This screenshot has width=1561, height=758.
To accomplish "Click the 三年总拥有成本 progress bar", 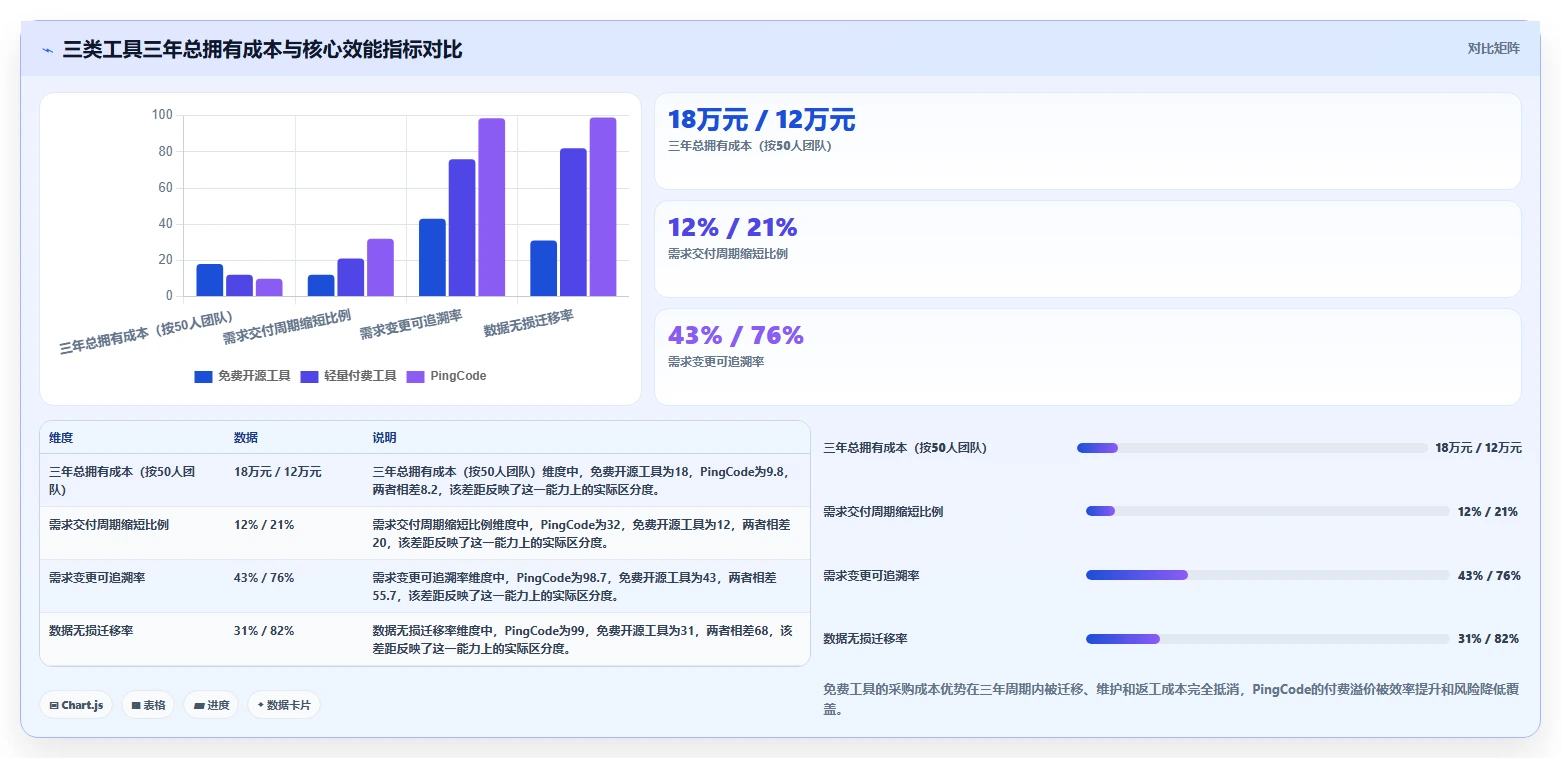I will click(x=1252, y=448).
